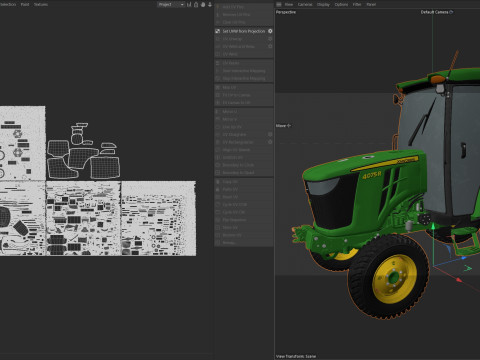Viewport: 480px width, 360px height.
Task: Choose UV Unwrap command
Action: 244,39
